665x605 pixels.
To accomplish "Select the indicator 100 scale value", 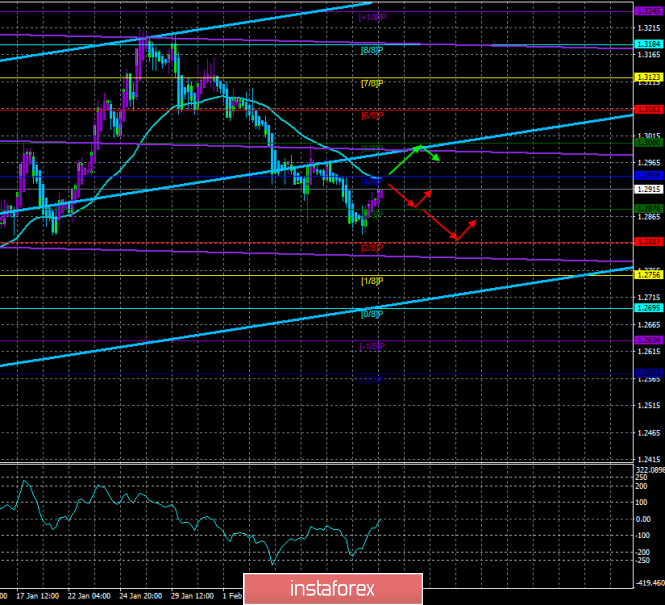I will (642, 502).
